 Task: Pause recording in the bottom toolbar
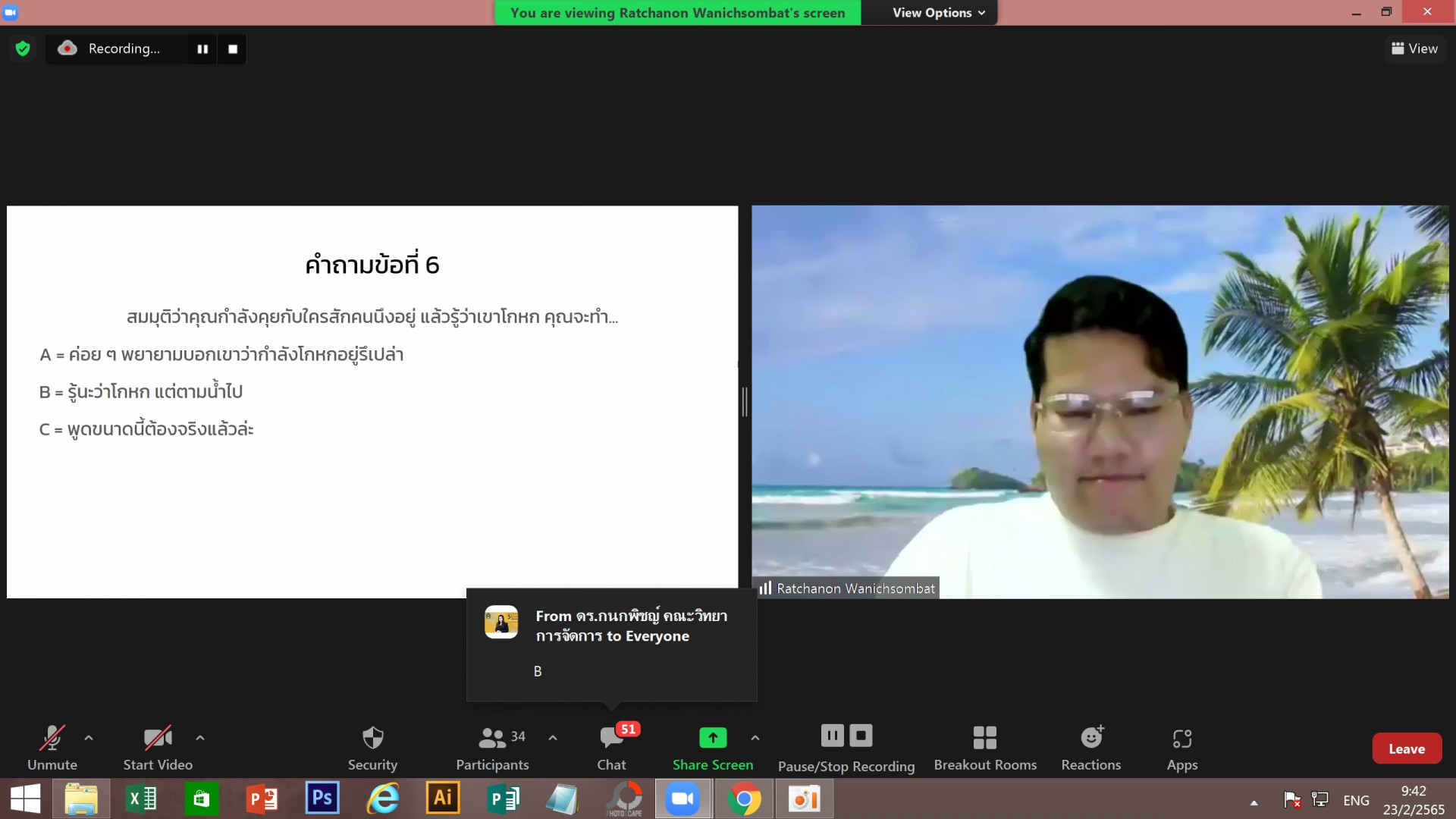tap(832, 736)
